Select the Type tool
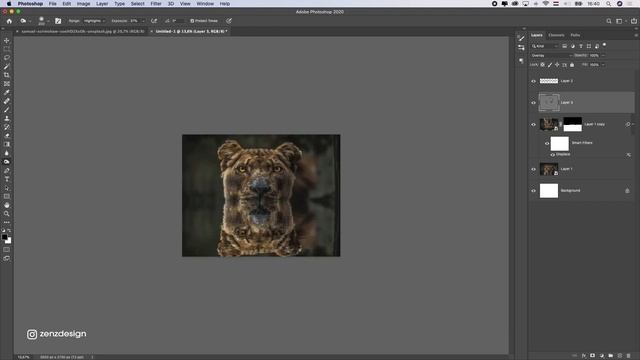The height and width of the screenshot is (360, 640). (7, 179)
